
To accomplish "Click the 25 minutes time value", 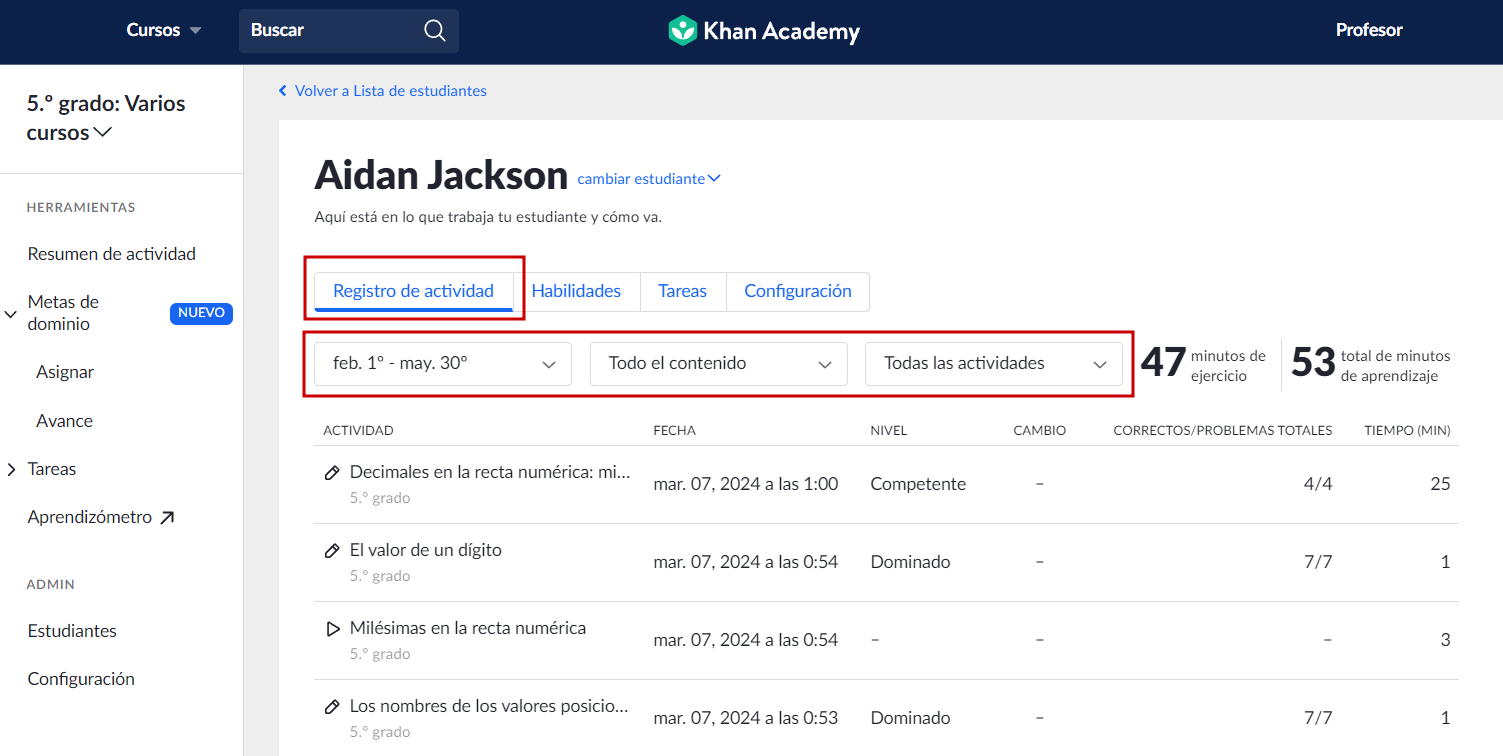I will [1440, 484].
